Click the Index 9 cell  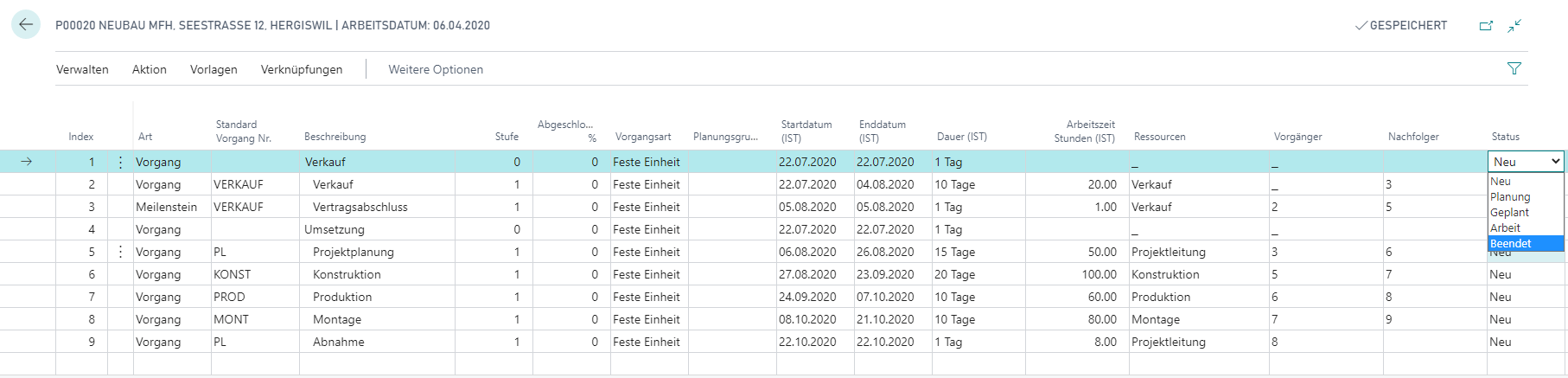click(81, 342)
